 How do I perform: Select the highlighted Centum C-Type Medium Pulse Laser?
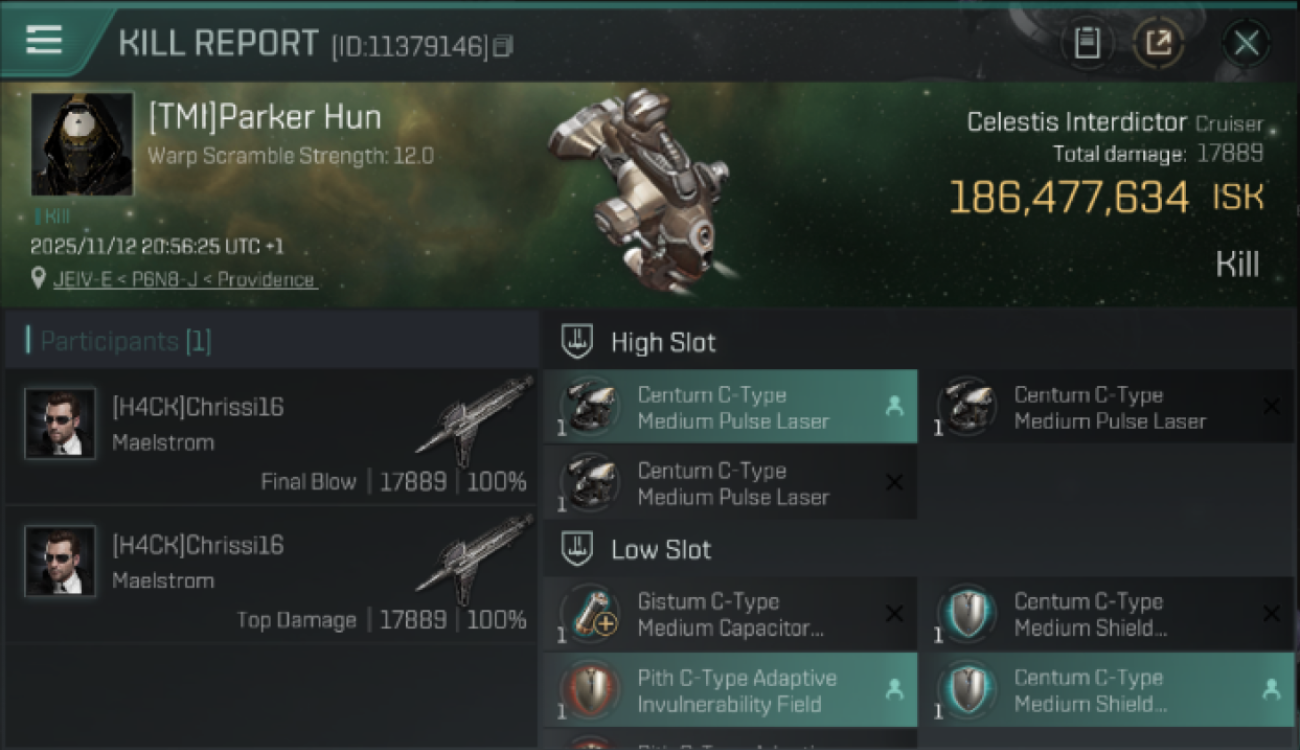[x=730, y=408]
